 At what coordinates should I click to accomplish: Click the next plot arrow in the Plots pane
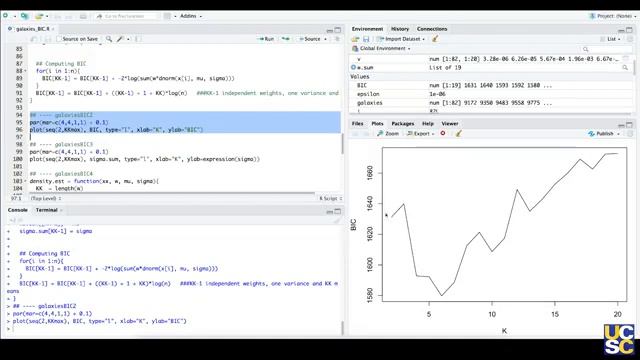click(x=366, y=133)
